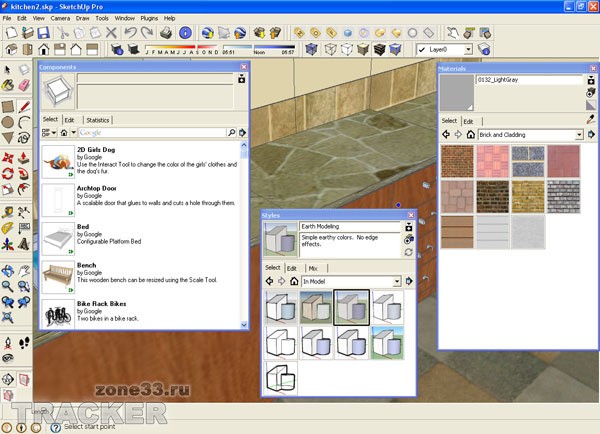Viewport: 600px width, 434px height.
Task: Open Styles details arrow menu
Action: point(409,281)
